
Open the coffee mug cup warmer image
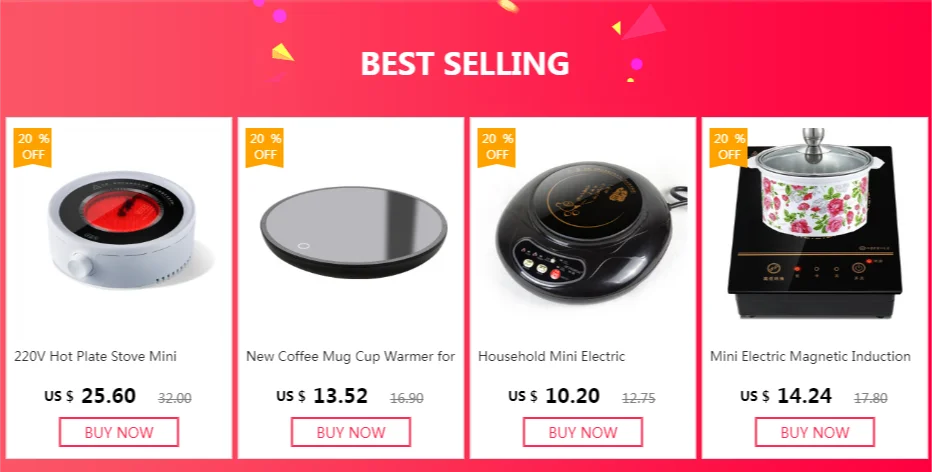tap(354, 232)
